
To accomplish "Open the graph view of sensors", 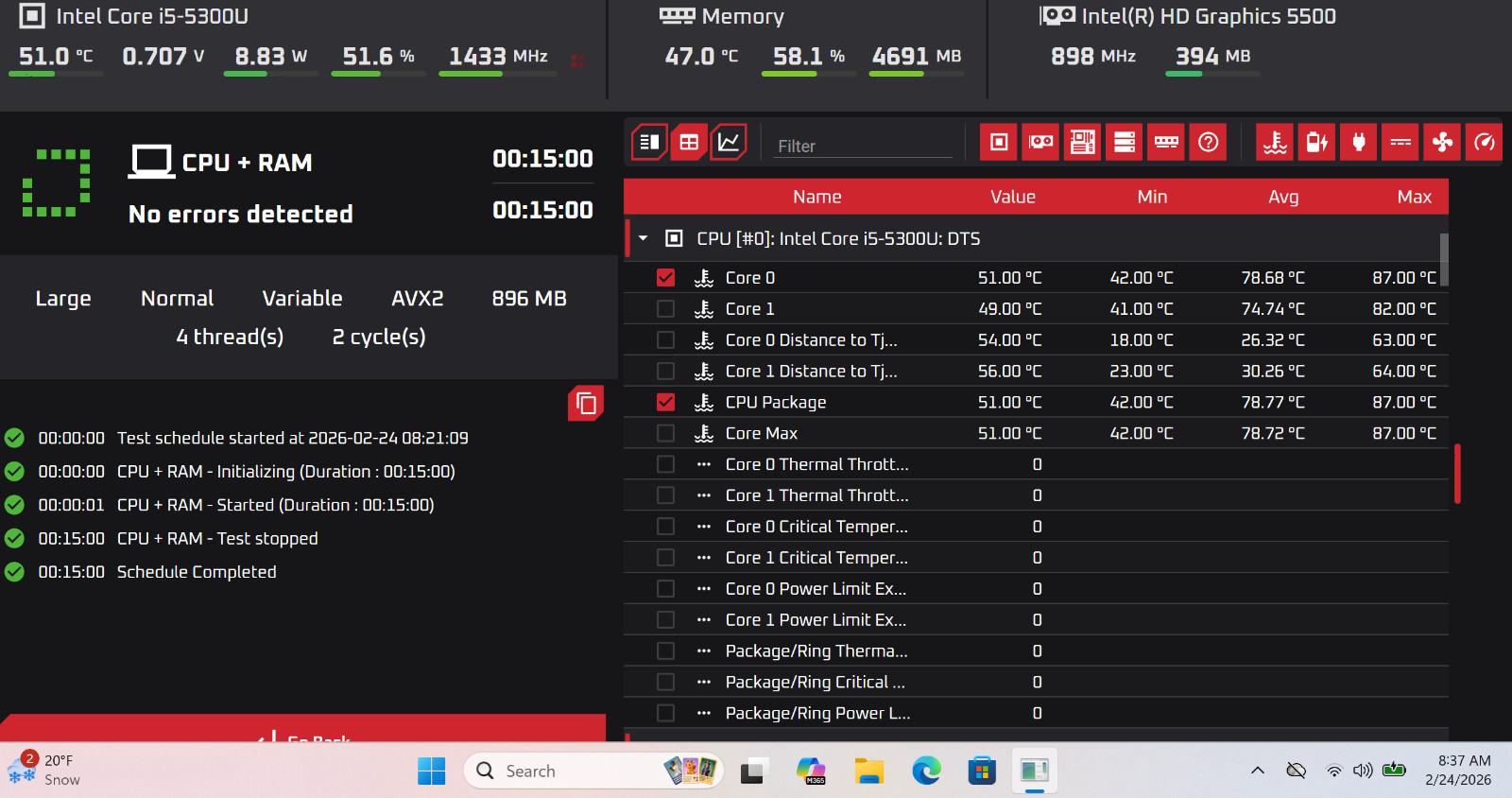I will [x=729, y=142].
